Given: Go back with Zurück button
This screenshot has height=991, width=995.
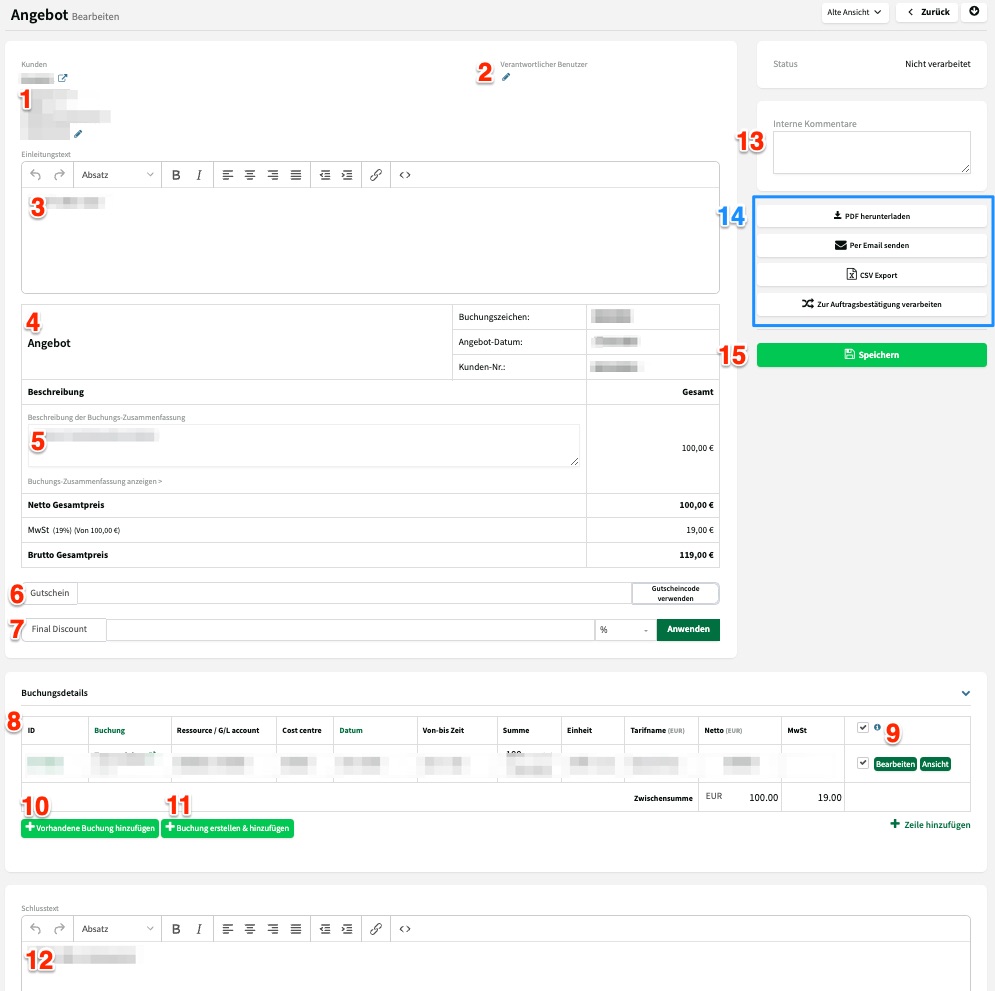Looking at the screenshot, I should (927, 12).
